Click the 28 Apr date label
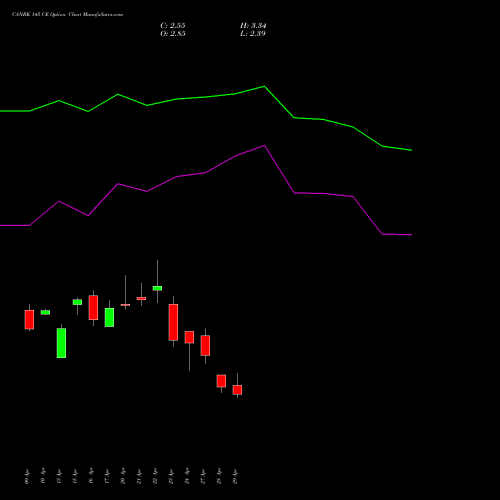Image resolution: width=500 pixels, height=500 pixels. (219, 476)
